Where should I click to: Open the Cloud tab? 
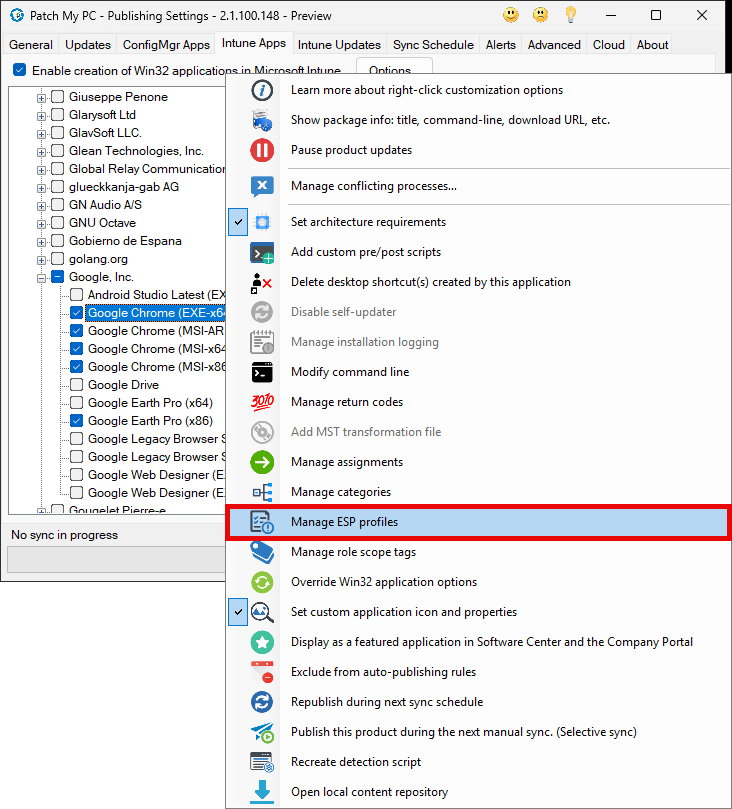click(609, 45)
